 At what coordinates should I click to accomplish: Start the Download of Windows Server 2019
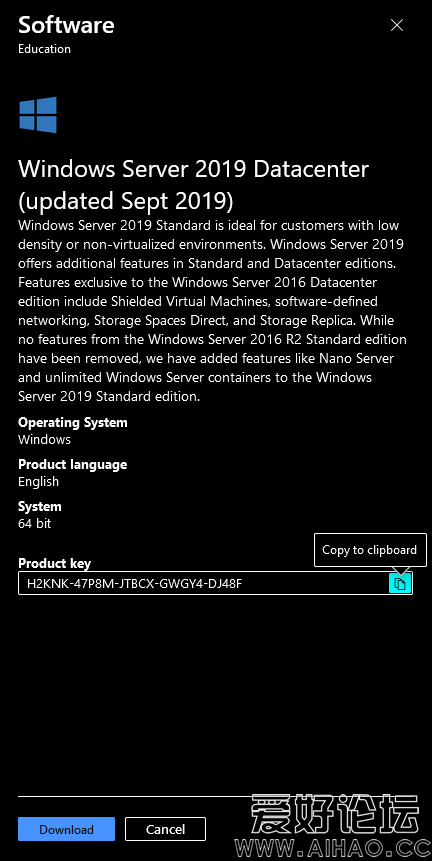pyautogui.click(x=66, y=829)
